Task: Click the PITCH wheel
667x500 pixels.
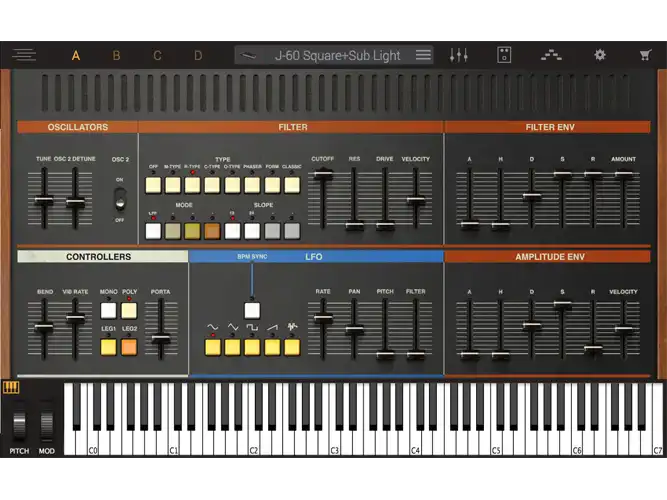Action: pos(19,423)
